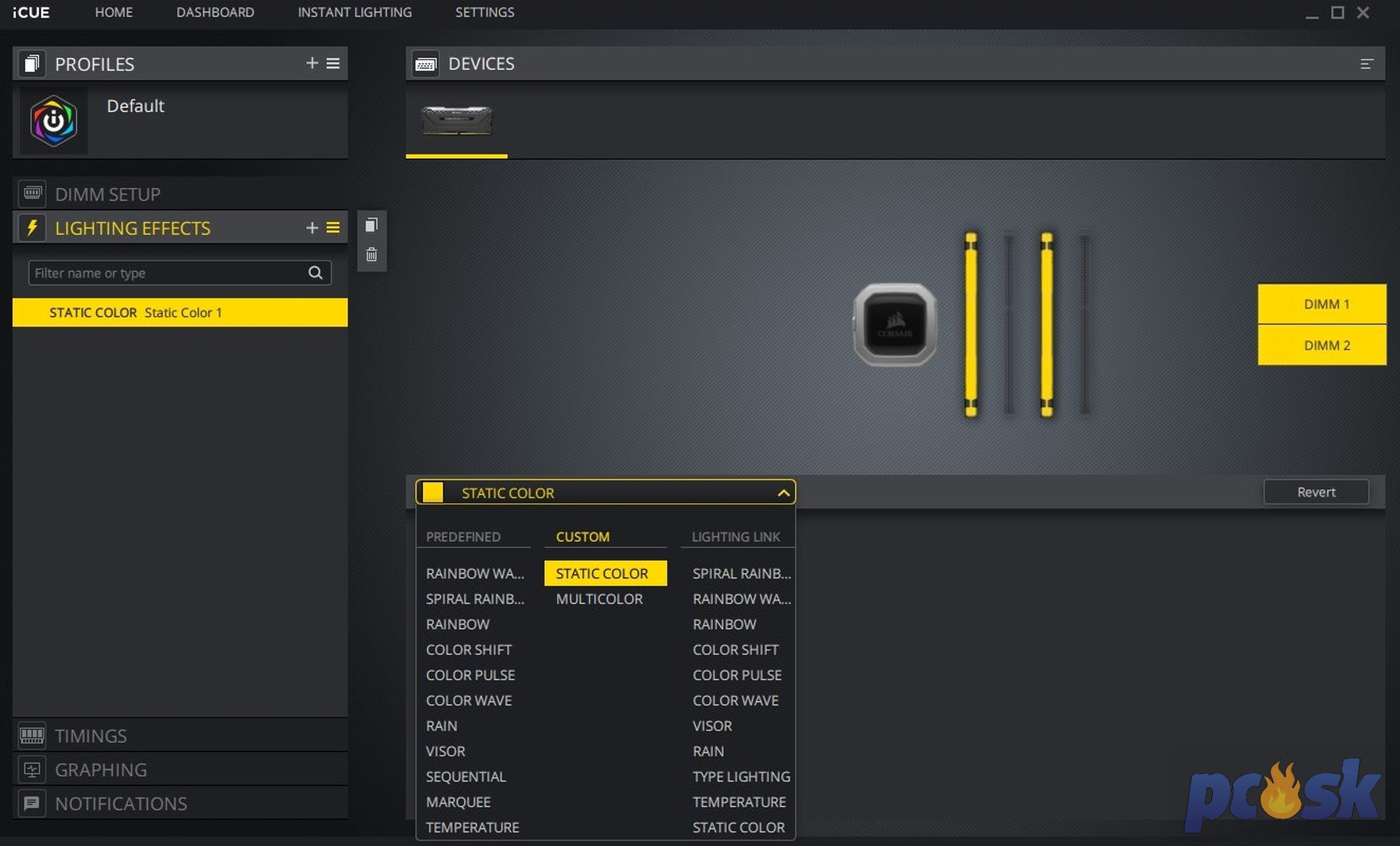Open the Devices panel options menu
This screenshot has width=1400, height=846.
click(1366, 63)
